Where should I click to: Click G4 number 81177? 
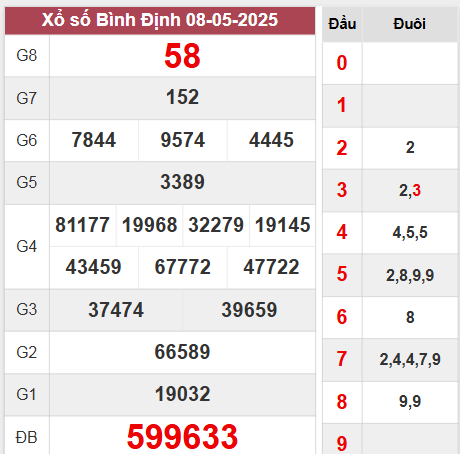coord(82,225)
